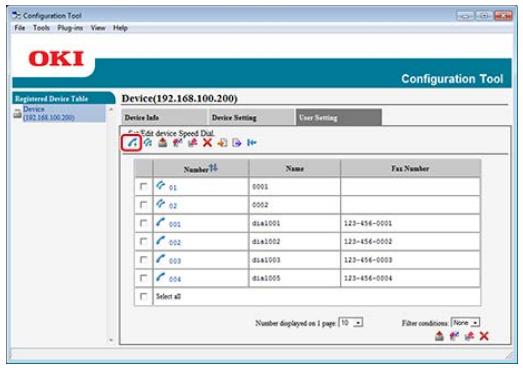The height and width of the screenshot is (368, 523).
Task: Click the Fax Number column header
Action: 410,168
